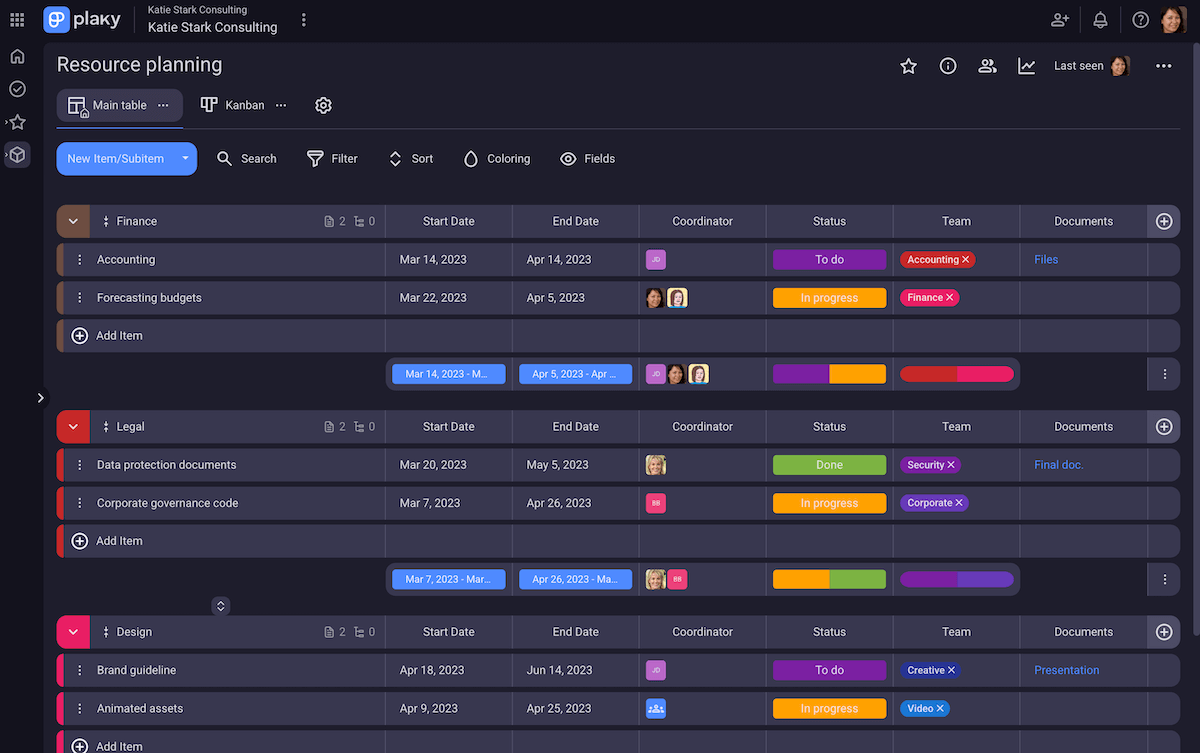
Task: Select the Search icon in the toolbar
Action: [246, 158]
